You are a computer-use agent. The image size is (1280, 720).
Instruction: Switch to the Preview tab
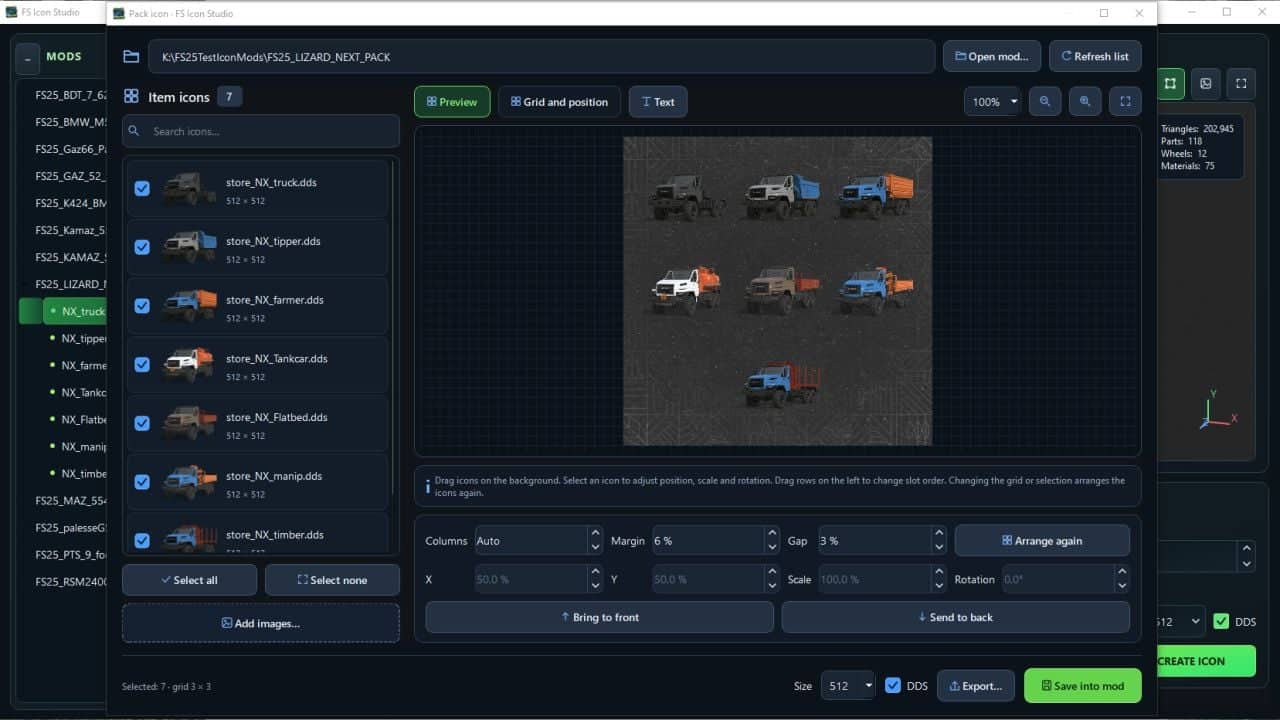(452, 102)
